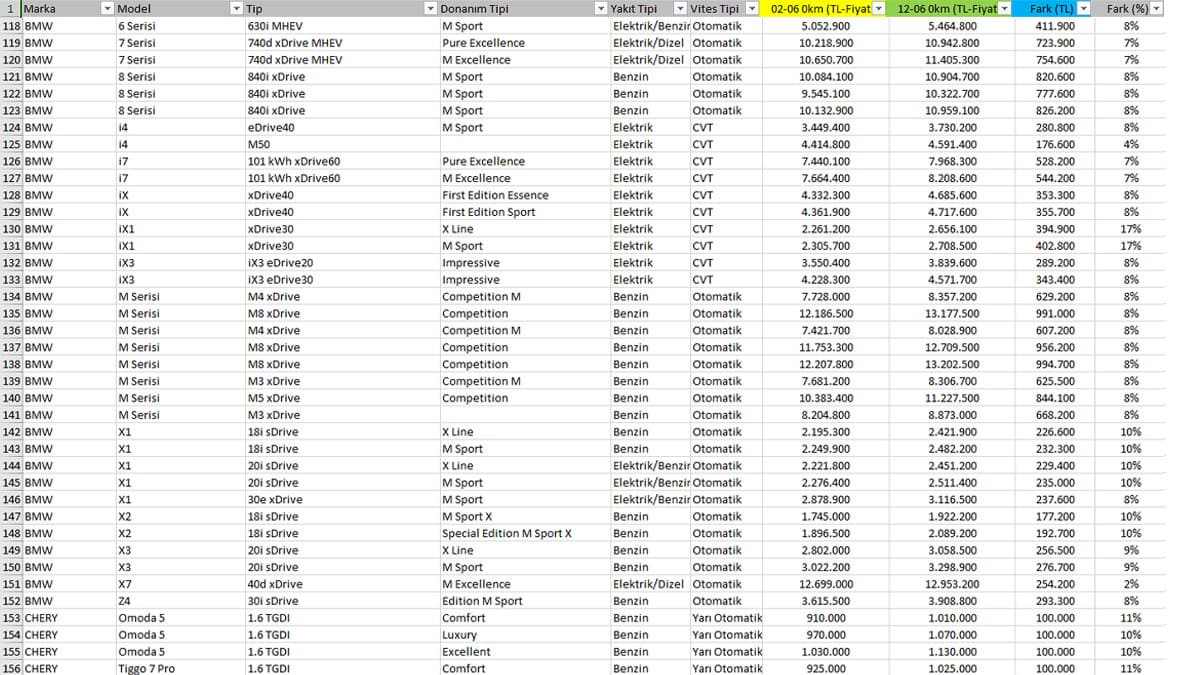The image size is (1200, 675).
Task: Select the Marka header cell
Action: pos(61,8)
